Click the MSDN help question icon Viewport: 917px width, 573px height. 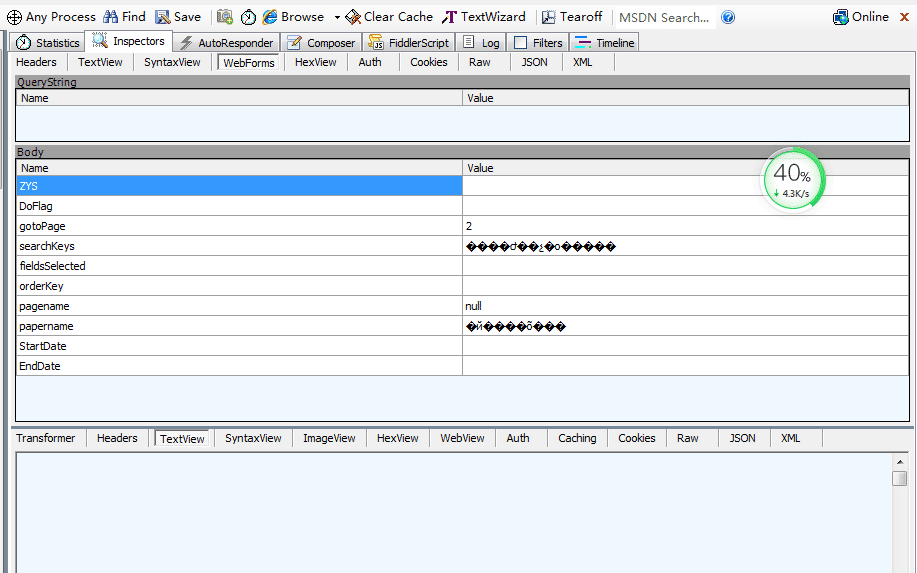728,17
